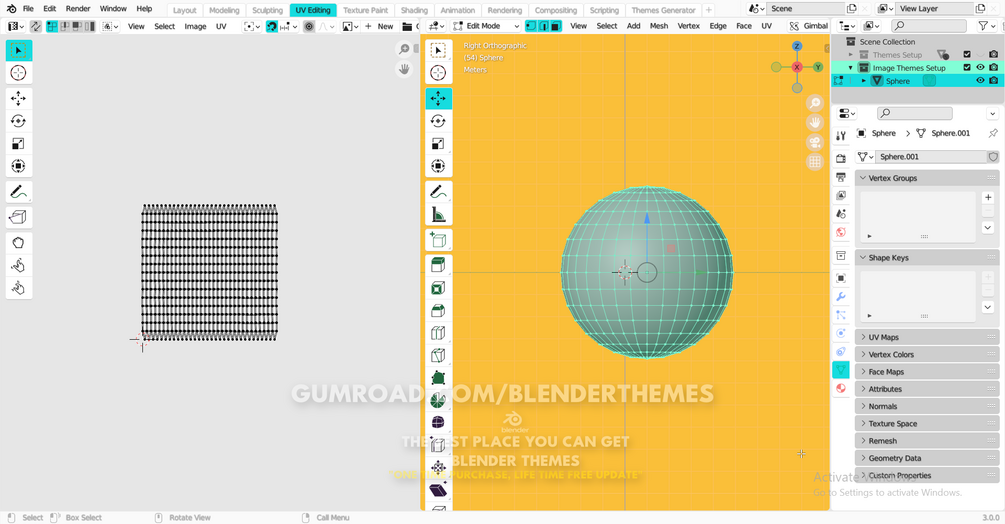
Task: Select the Add Cube tool
Action: point(438,240)
